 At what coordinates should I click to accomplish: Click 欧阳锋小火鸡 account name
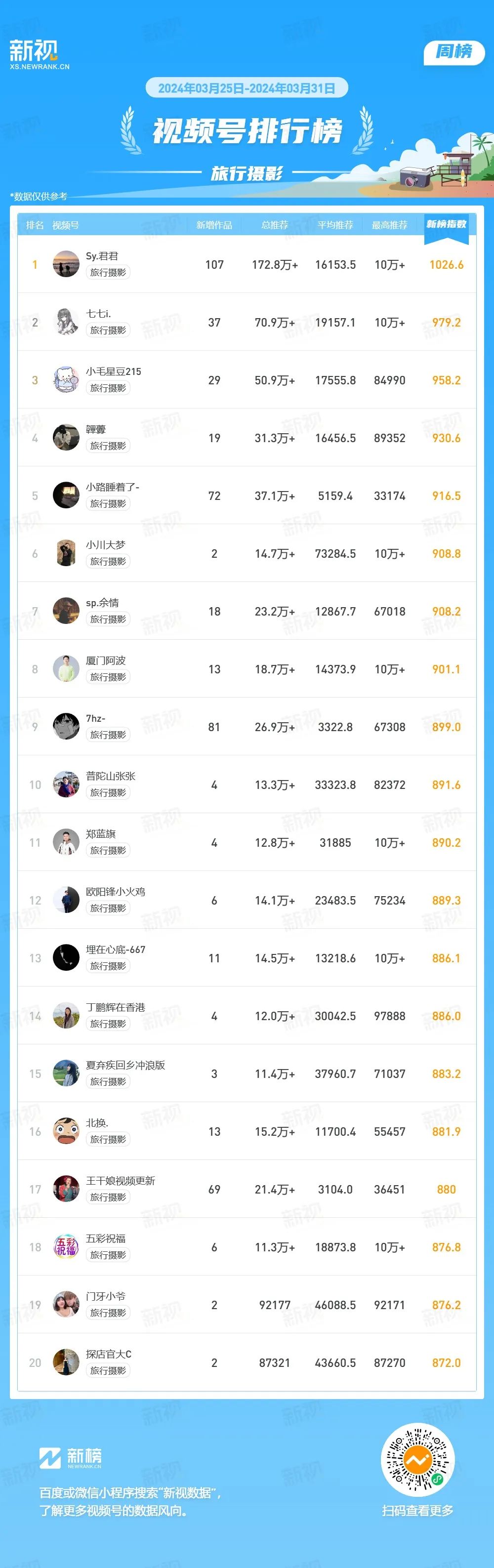pos(116,892)
